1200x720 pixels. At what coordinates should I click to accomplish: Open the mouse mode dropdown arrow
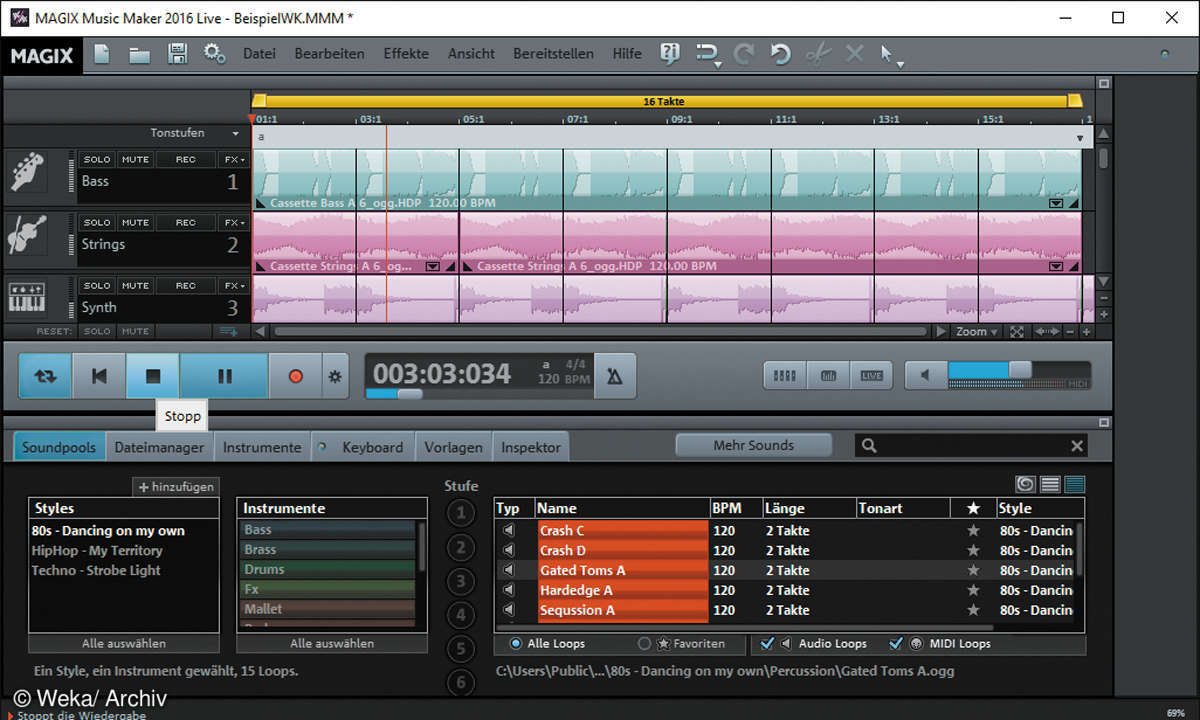[x=900, y=65]
